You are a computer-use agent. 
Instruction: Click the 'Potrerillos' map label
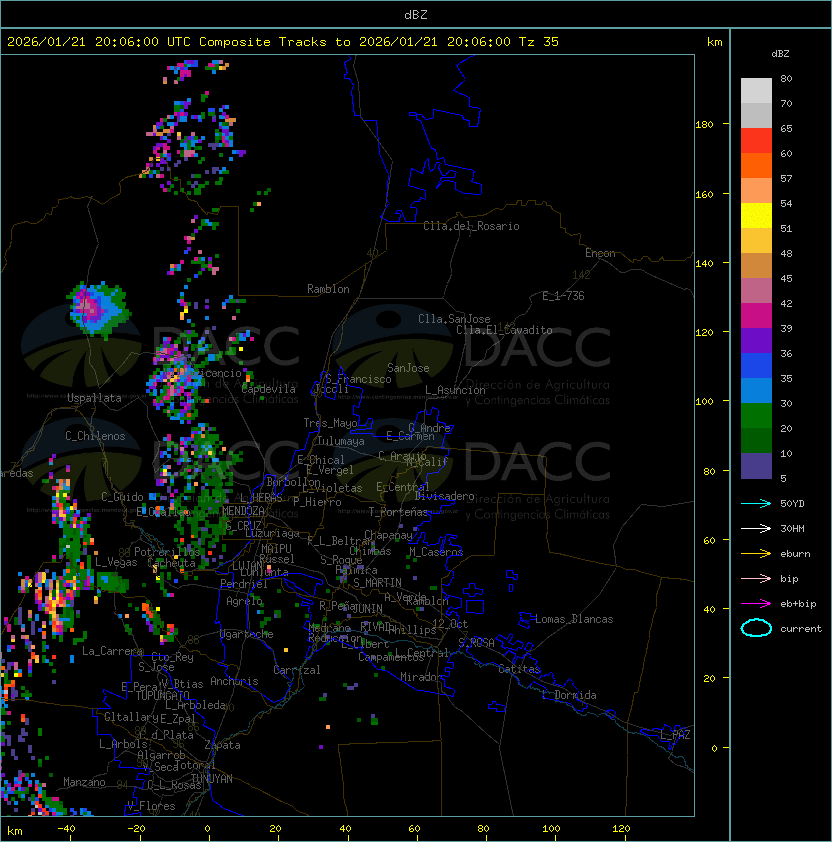pyautogui.click(x=167, y=552)
